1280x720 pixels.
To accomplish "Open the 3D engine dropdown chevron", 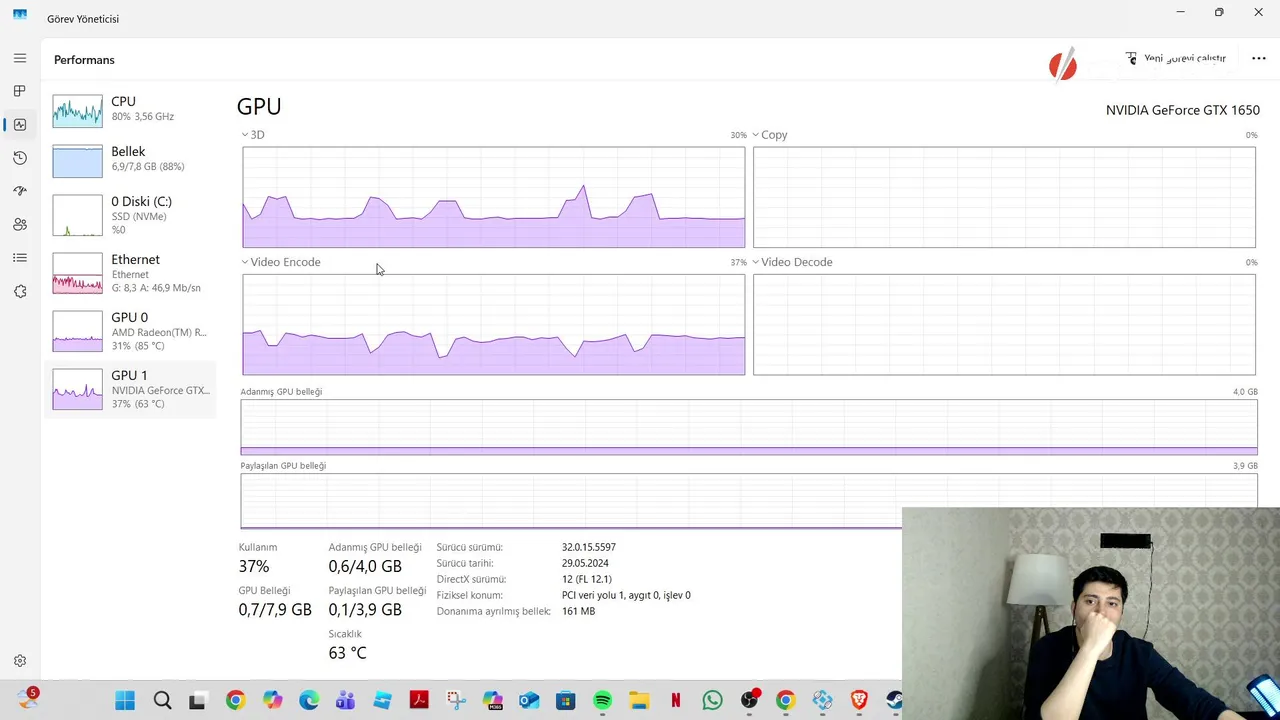I will pos(246,134).
